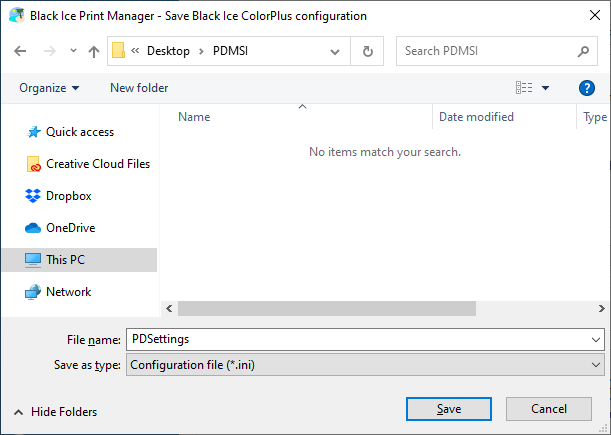Open the Organize menu
The width and height of the screenshot is (611, 435).
49,88
